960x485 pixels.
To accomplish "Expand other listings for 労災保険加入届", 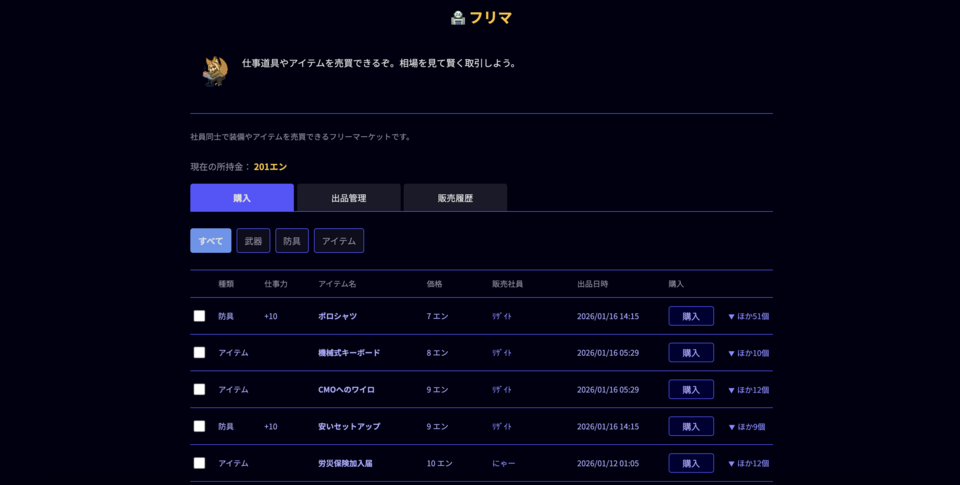I will (x=748, y=463).
